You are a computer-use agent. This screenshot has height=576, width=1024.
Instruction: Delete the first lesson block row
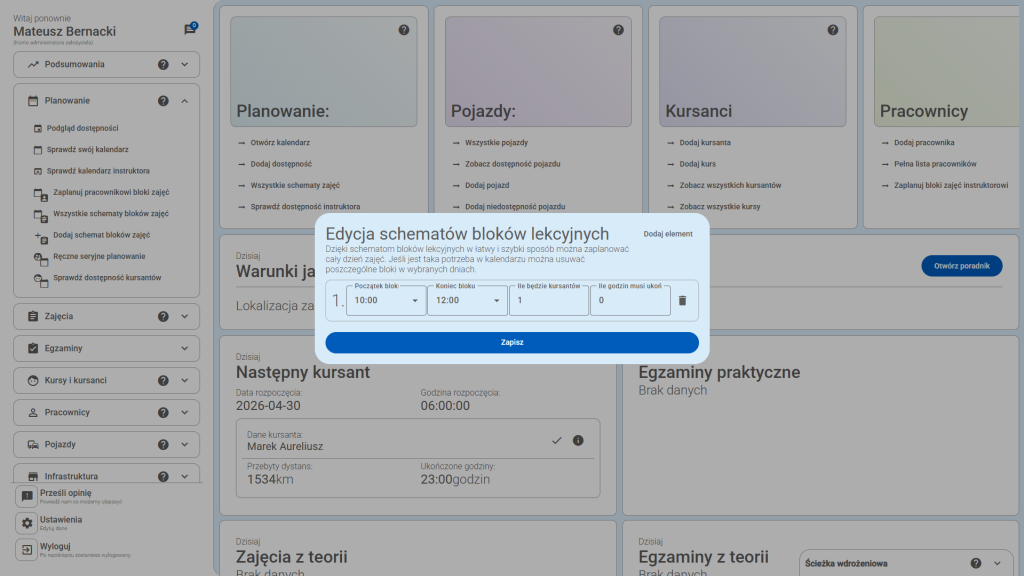point(682,300)
